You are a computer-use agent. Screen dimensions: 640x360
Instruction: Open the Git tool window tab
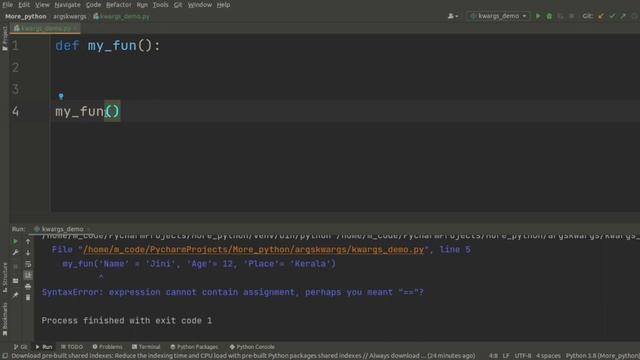coord(20,347)
